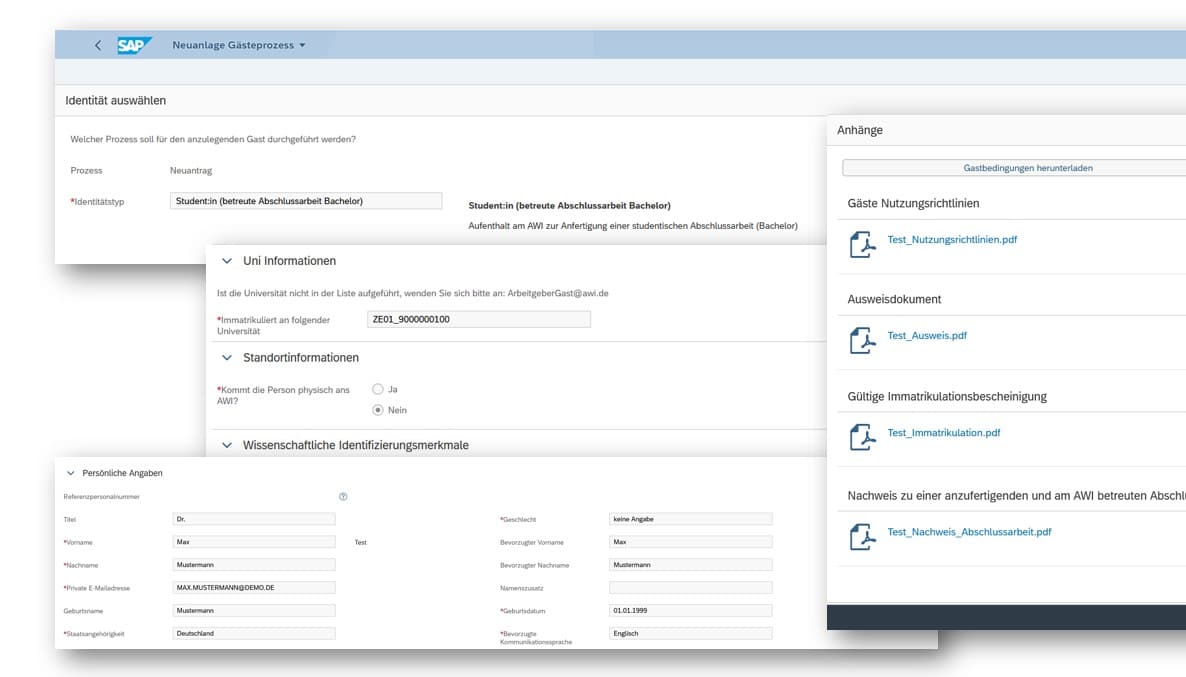Collapse Wissenschaftliche Identifizierungsmerkmale section
The image size is (1186, 677).
[x=226, y=445]
